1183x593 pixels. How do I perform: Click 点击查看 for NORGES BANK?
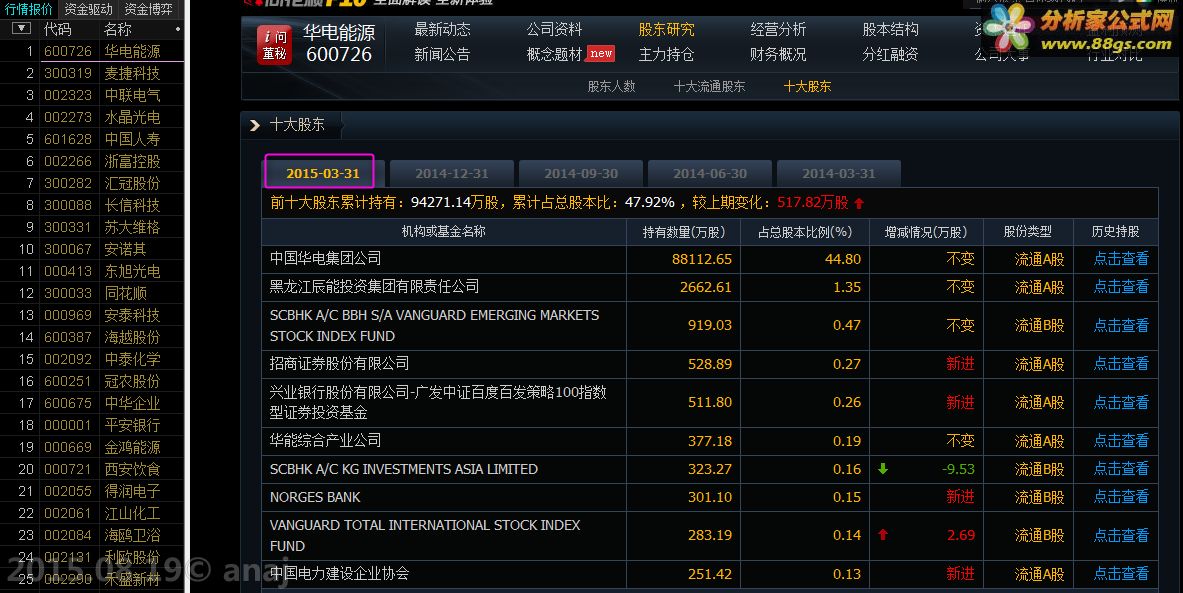click(x=1121, y=496)
